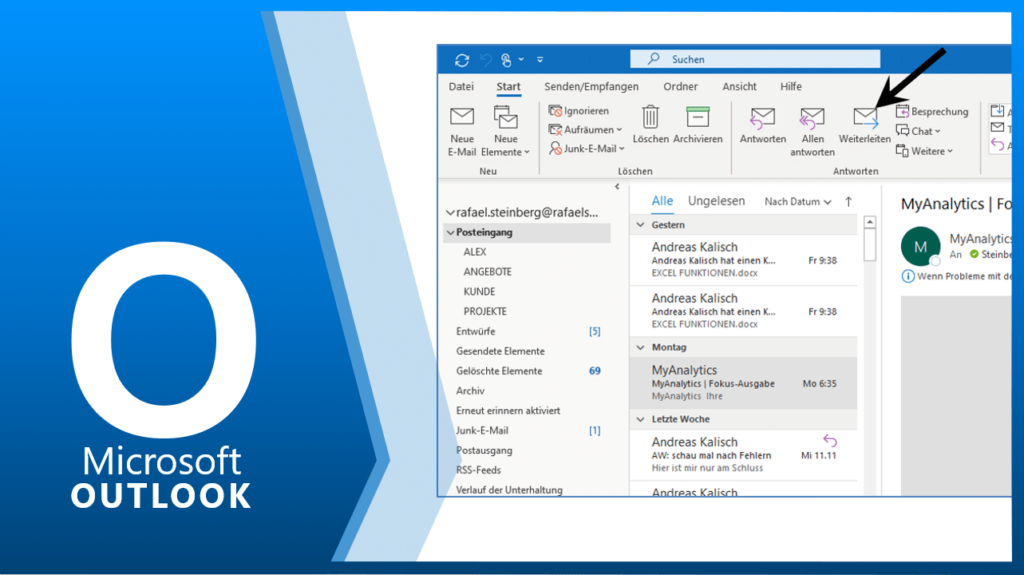Reverse sort order with the up arrow
Screen dimensions: 1024x575
(x=848, y=202)
